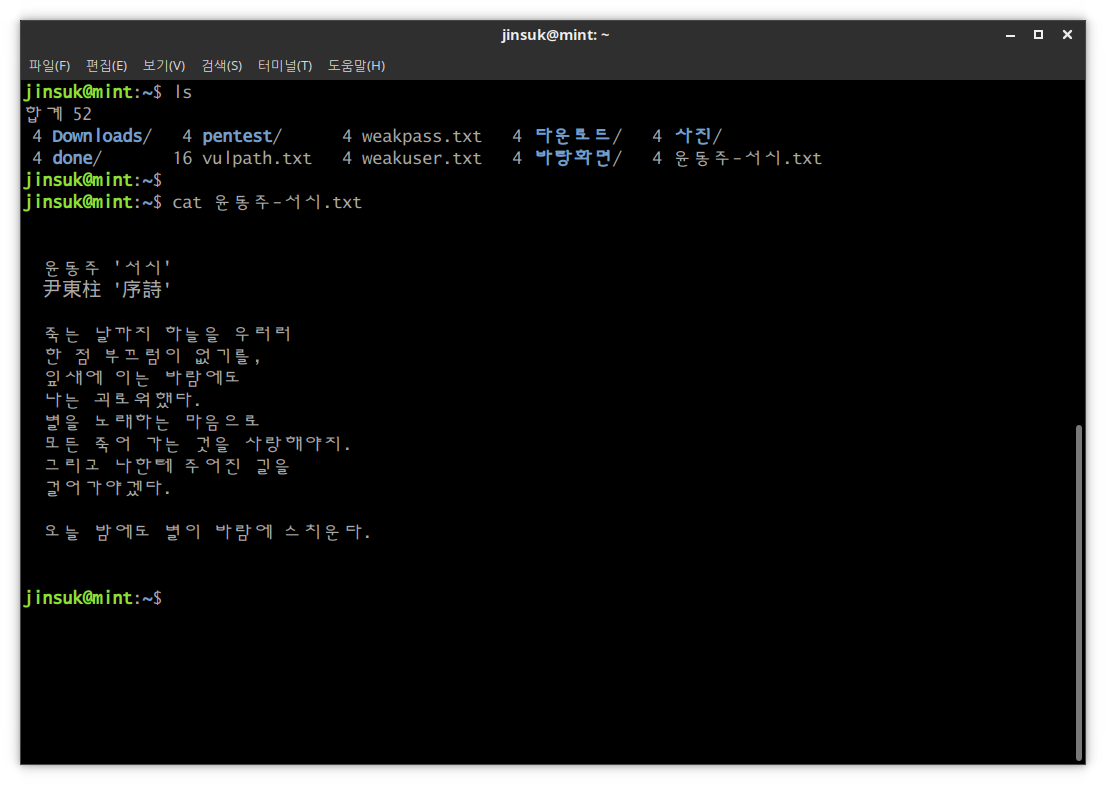Open the 터미널(T) menu
The image size is (1106, 785).
click(285, 66)
